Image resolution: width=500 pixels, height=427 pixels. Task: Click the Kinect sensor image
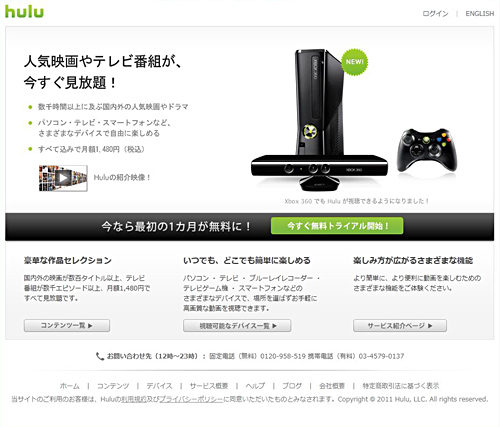click(x=319, y=173)
